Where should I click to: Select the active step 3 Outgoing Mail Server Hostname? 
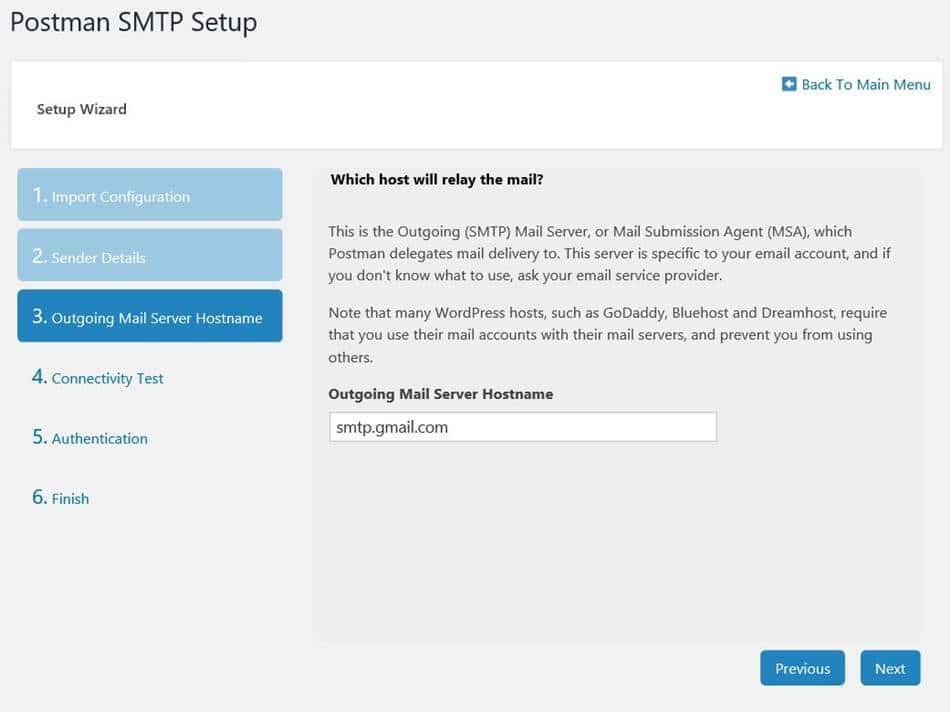click(149, 315)
